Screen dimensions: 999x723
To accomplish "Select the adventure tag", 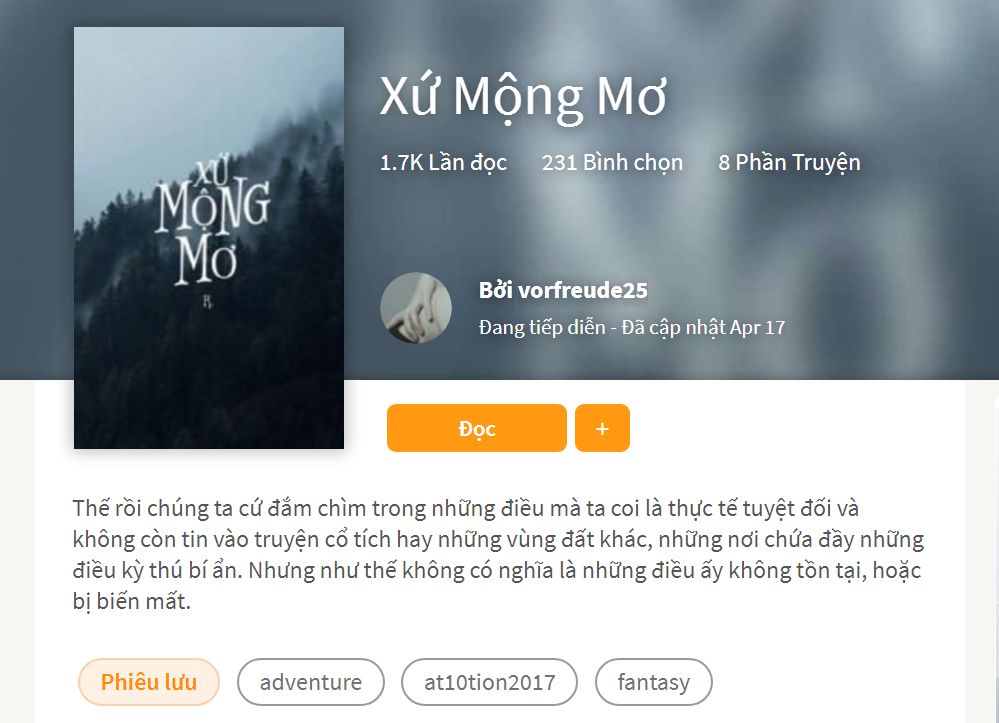I will pos(311,682).
